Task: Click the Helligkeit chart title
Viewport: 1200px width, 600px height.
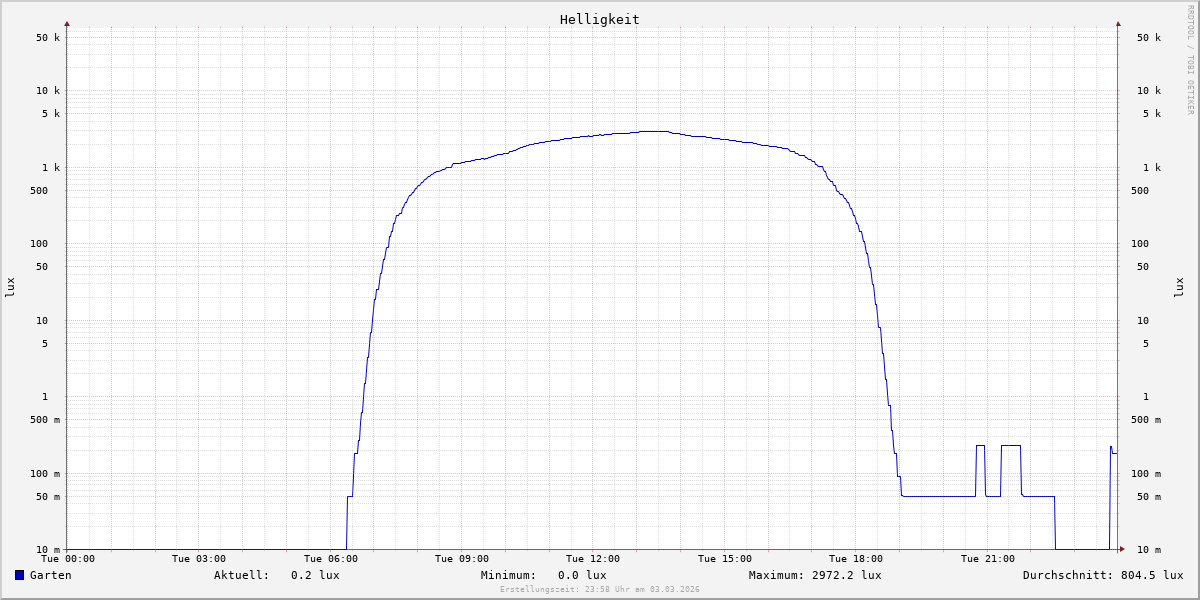Action: click(x=599, y=19)
